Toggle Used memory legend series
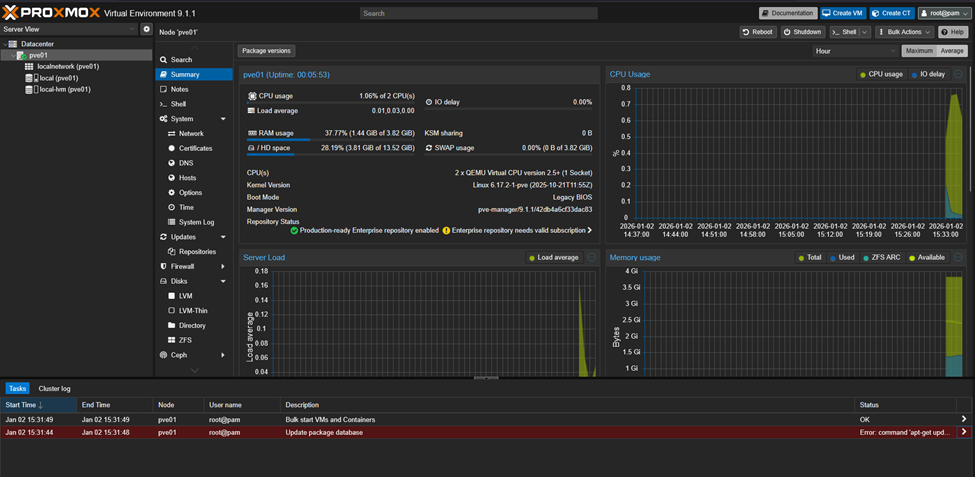This screenshot has width=975, height=477. [x=841, y=257]
